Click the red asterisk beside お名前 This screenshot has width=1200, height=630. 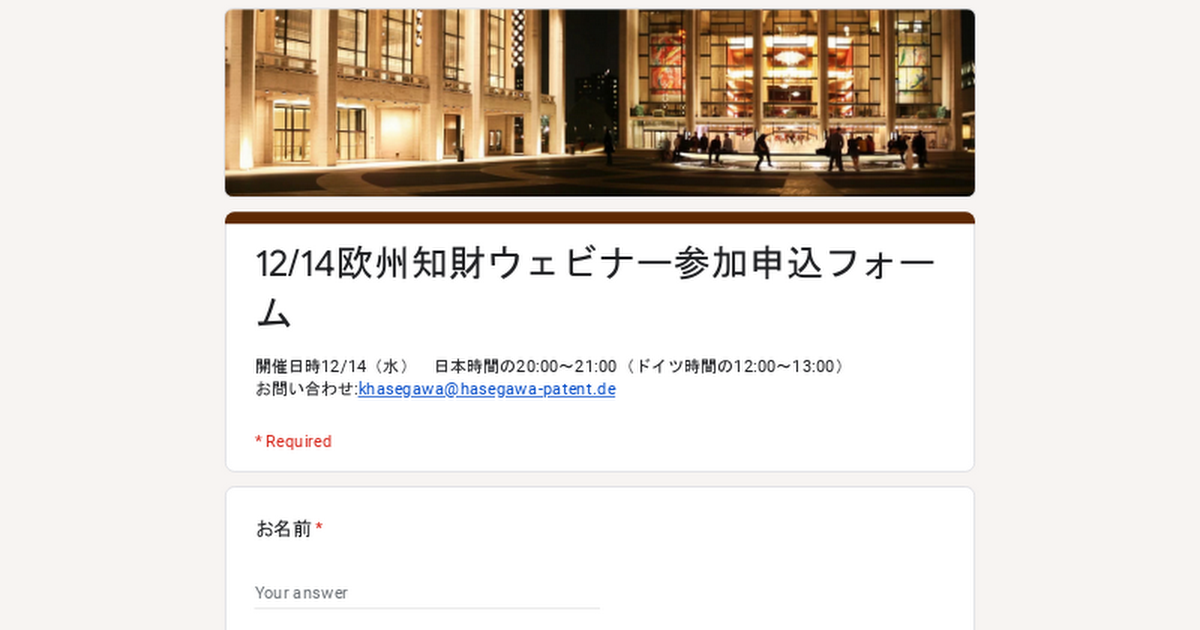pyautogui.click(x=319, y=528)
